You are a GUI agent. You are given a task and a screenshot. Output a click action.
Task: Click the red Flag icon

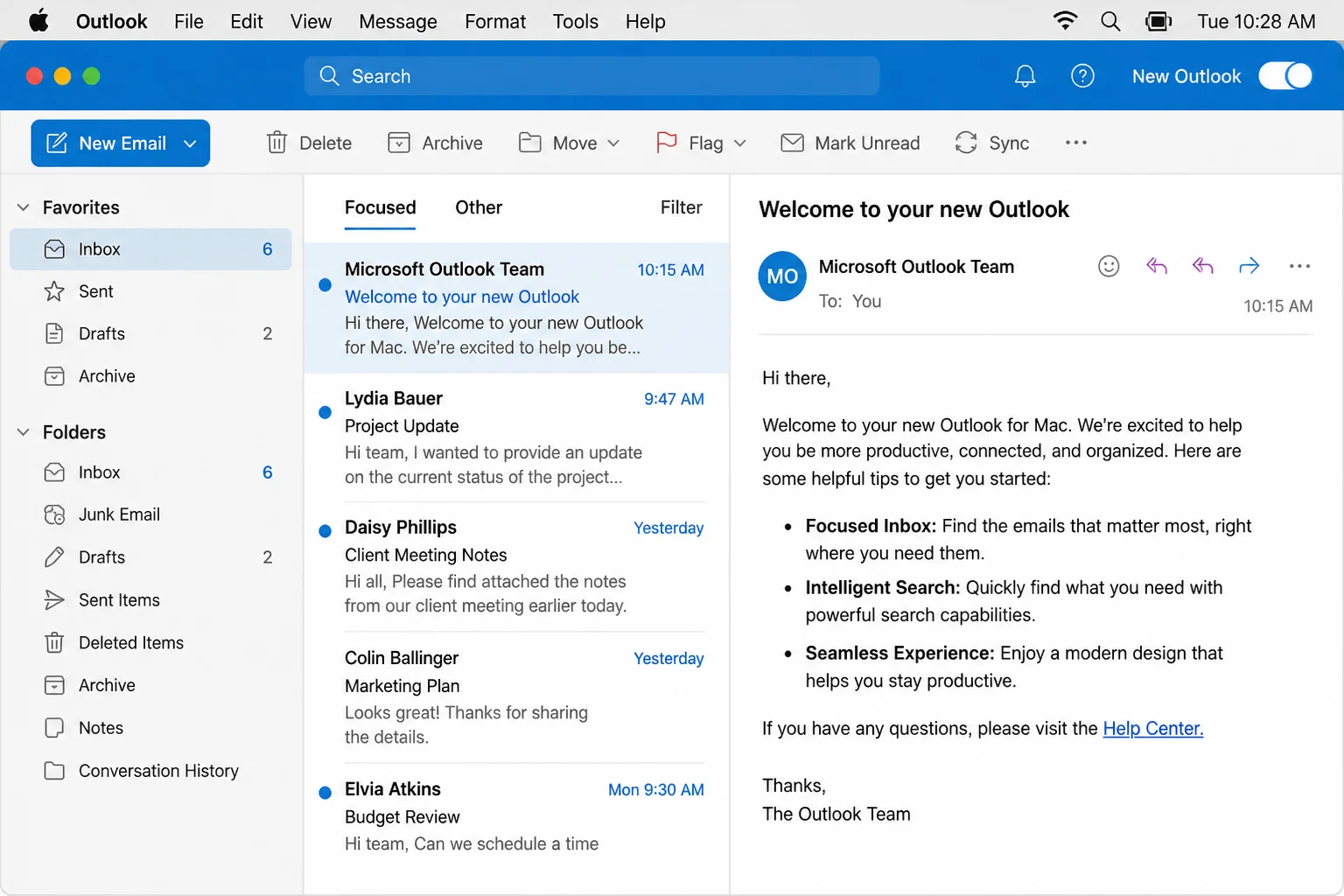click(x=666, y=143)
